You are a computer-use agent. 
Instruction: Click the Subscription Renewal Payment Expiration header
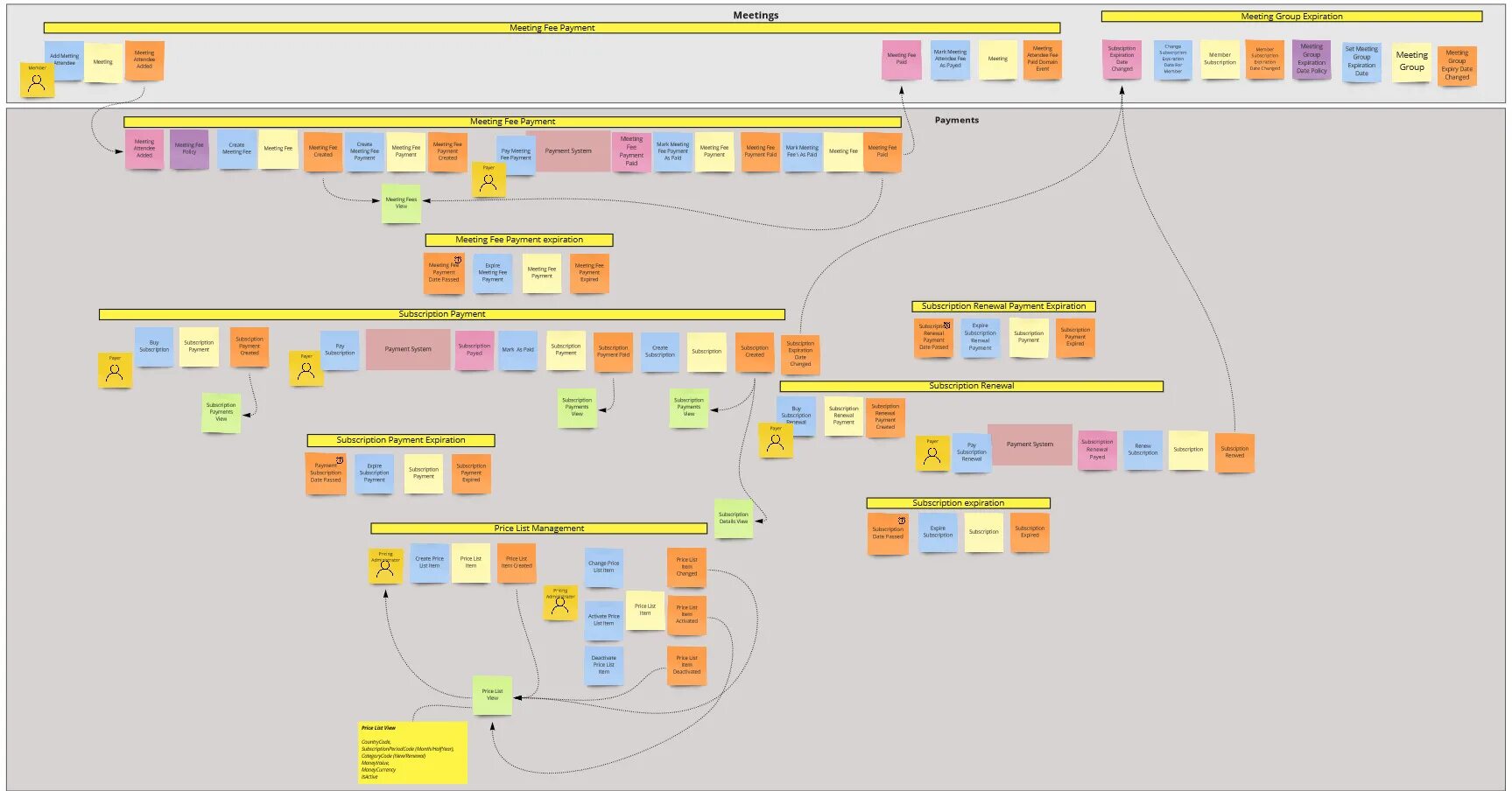(x=1003, y=306)
